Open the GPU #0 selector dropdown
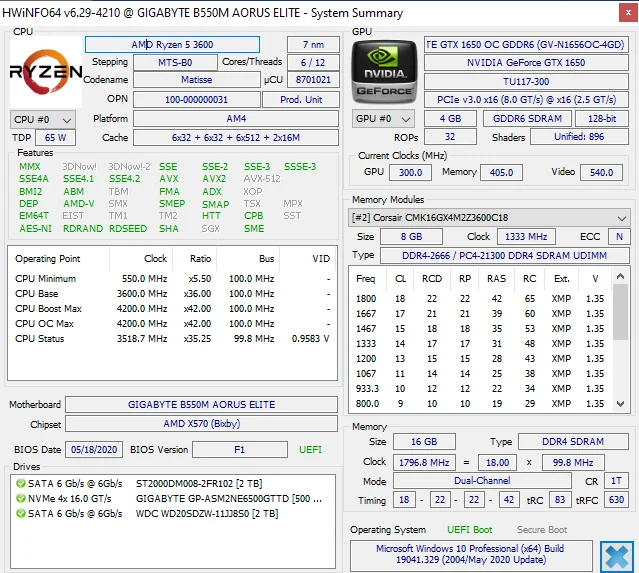This screenshot has height=573, width=639. [383, 119]
